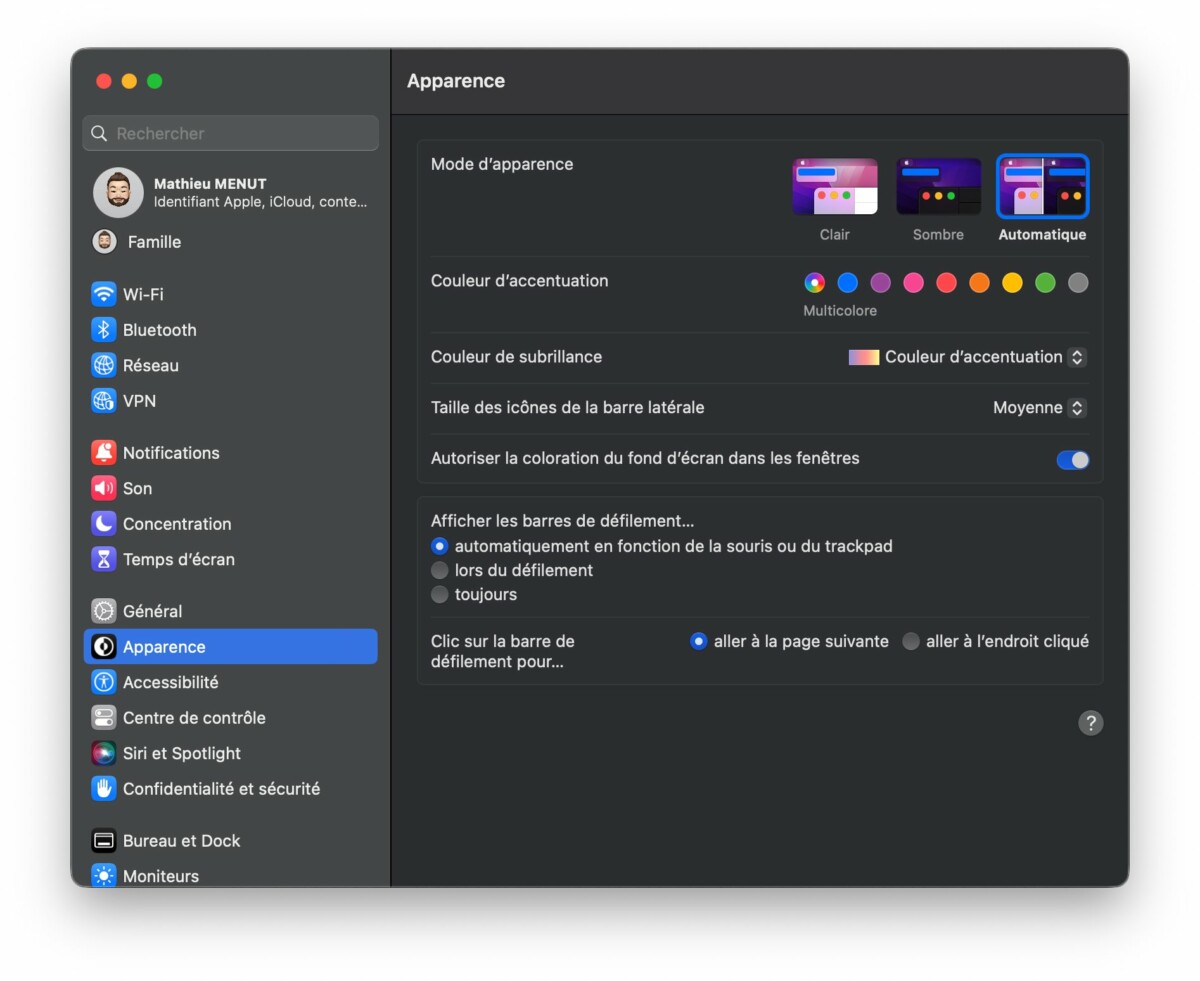The image size is (1200, 981).
Task: Click the Wi-Fi icon in the sidebar
Action: [104, 294]
